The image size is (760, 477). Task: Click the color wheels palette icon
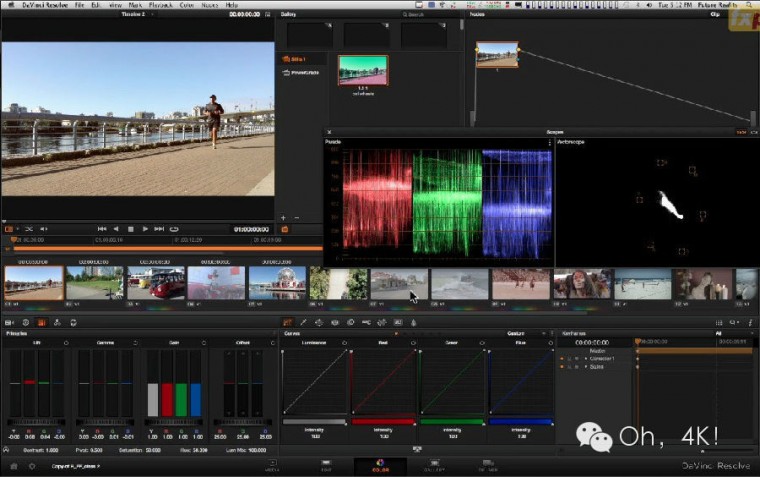[41, 322]
